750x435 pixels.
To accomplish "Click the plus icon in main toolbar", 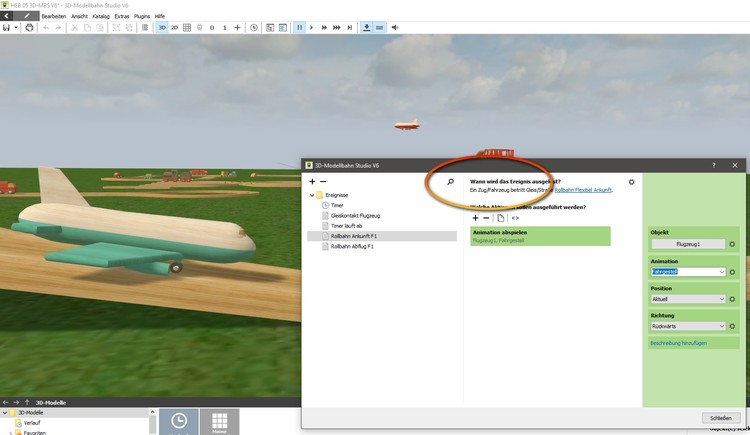I will (237, 28).
